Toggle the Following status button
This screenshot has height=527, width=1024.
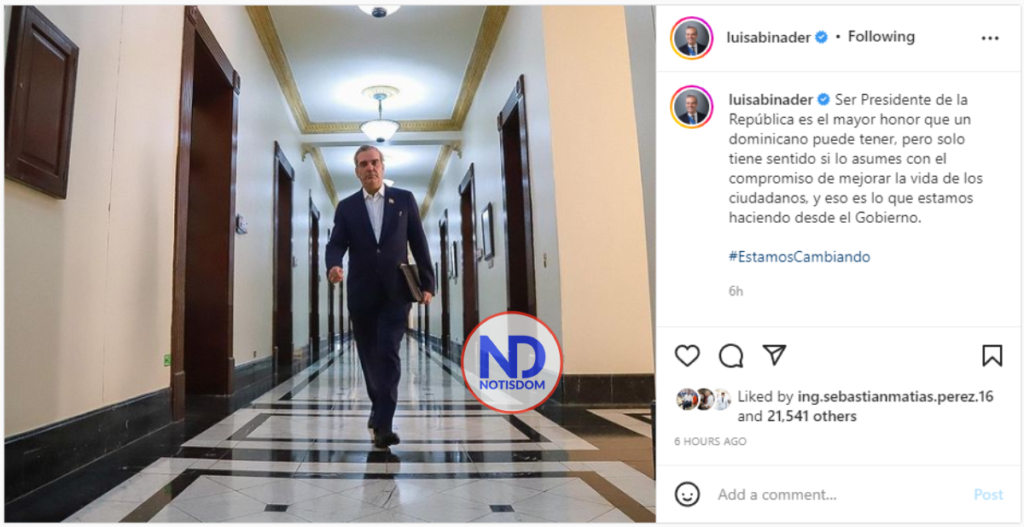click(x=881, y=37)
